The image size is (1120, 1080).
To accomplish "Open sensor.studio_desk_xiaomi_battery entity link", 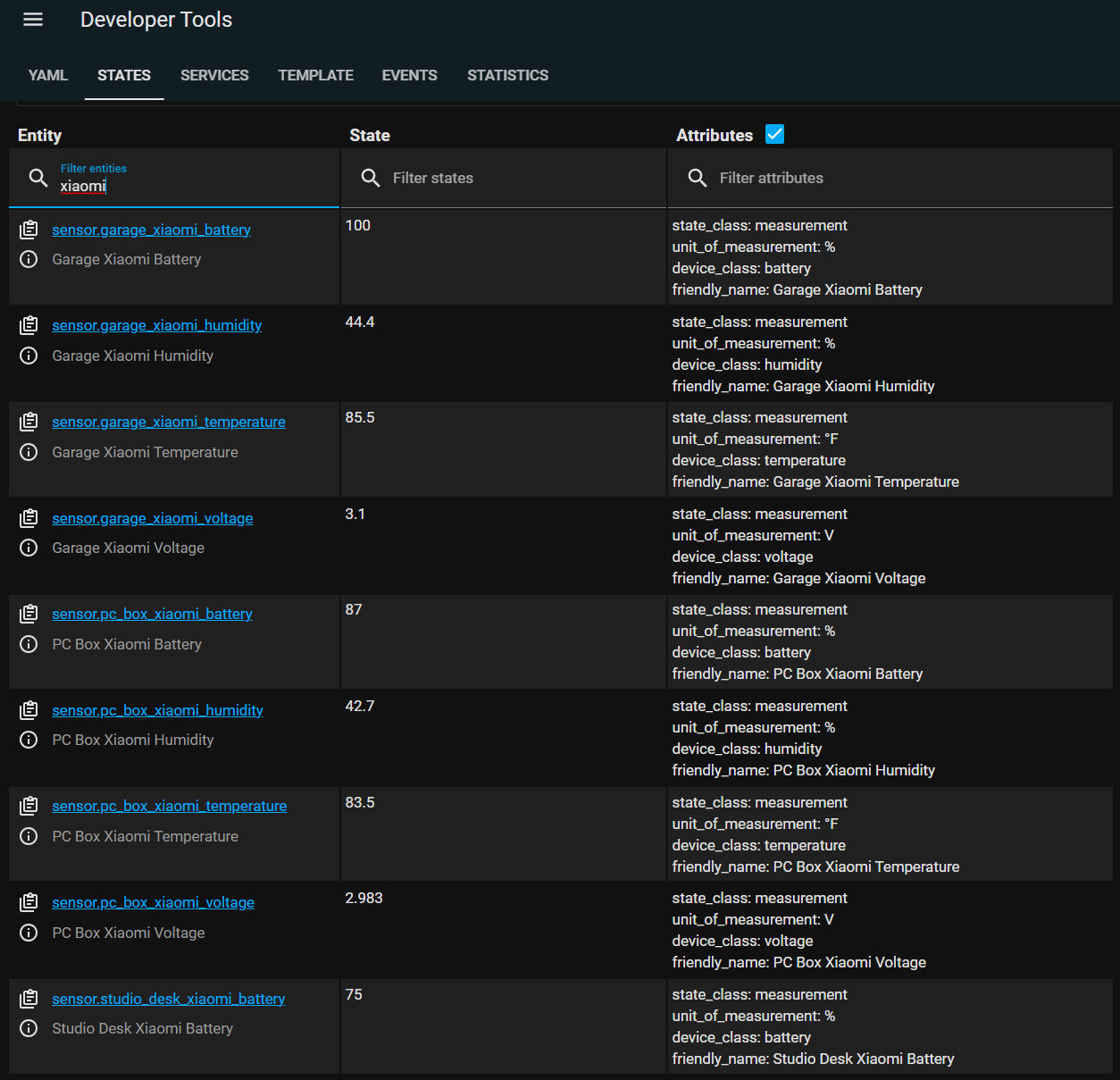I will (x=169, y=999).
